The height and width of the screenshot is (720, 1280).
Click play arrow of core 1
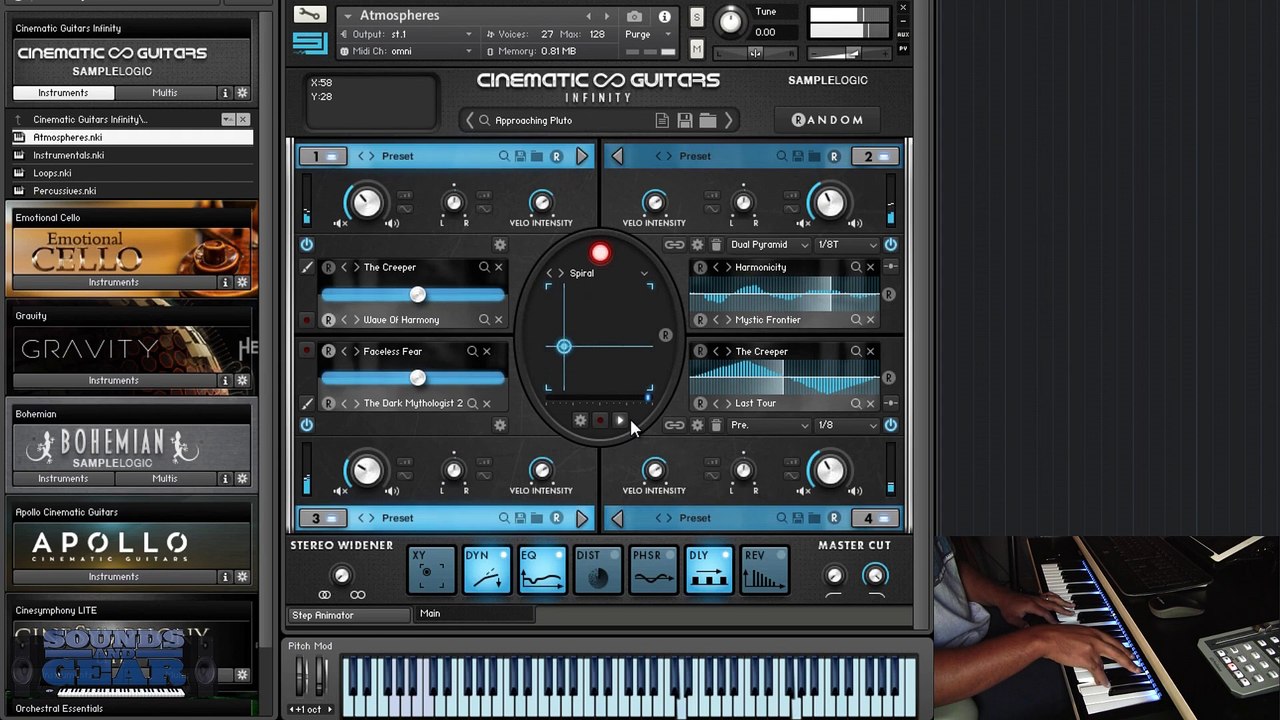[x=582, y=156]
